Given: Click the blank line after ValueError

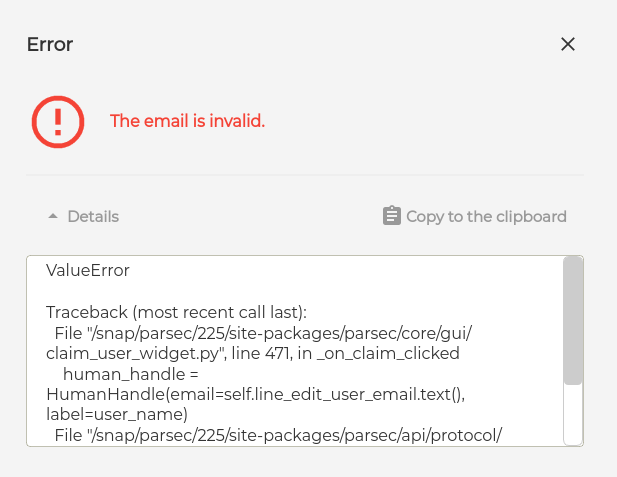Looking at the screenshot, I should [x=295, y=291].
